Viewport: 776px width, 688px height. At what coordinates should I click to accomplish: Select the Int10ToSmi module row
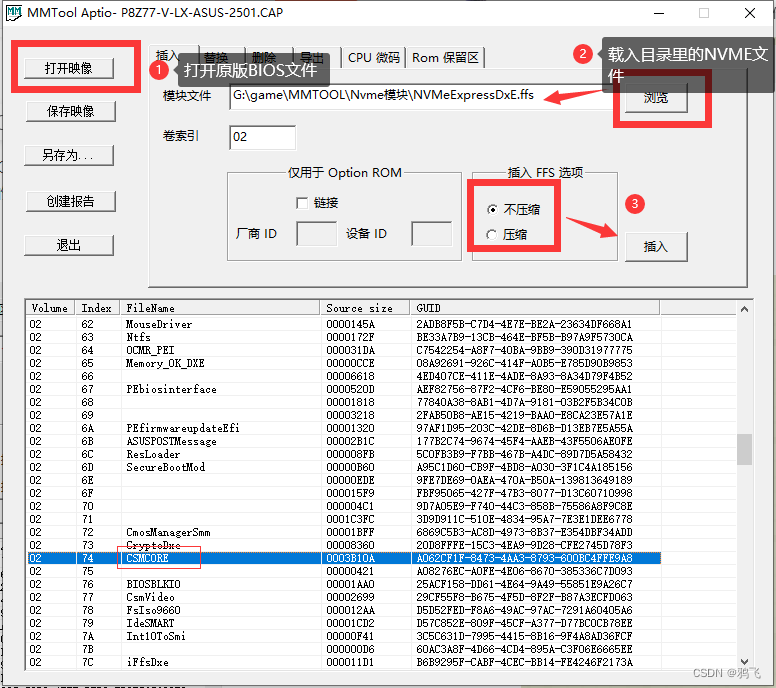click(344, 636)
